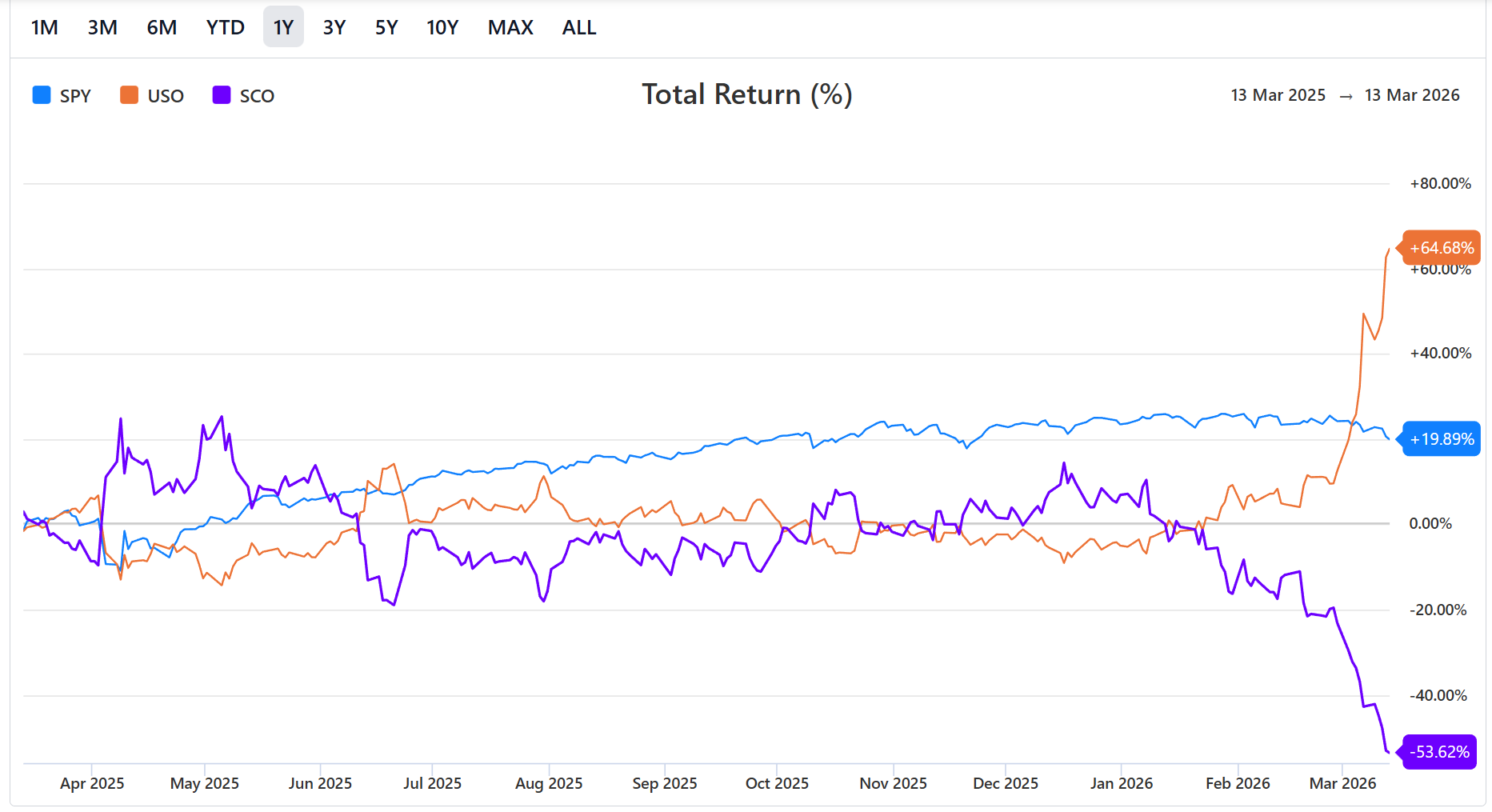
Task: Click the Apr 2025 x-axis label
Action: pyautogui.click(x=92, y=784)
